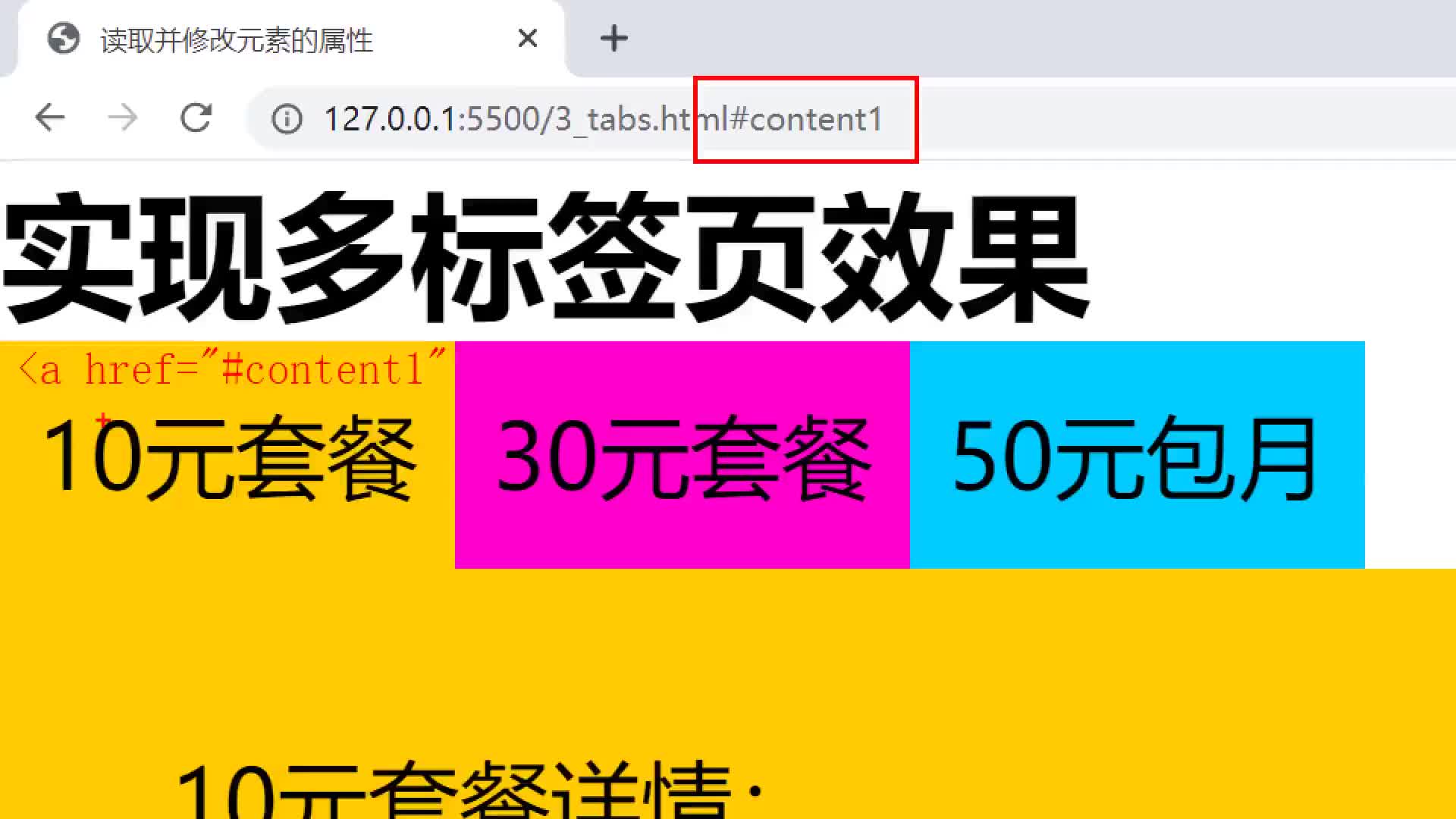This screenshot has height=819, width=1456.
Task: Select the 读取并修改元素的属性 browser tab
Action: (290, 39)
